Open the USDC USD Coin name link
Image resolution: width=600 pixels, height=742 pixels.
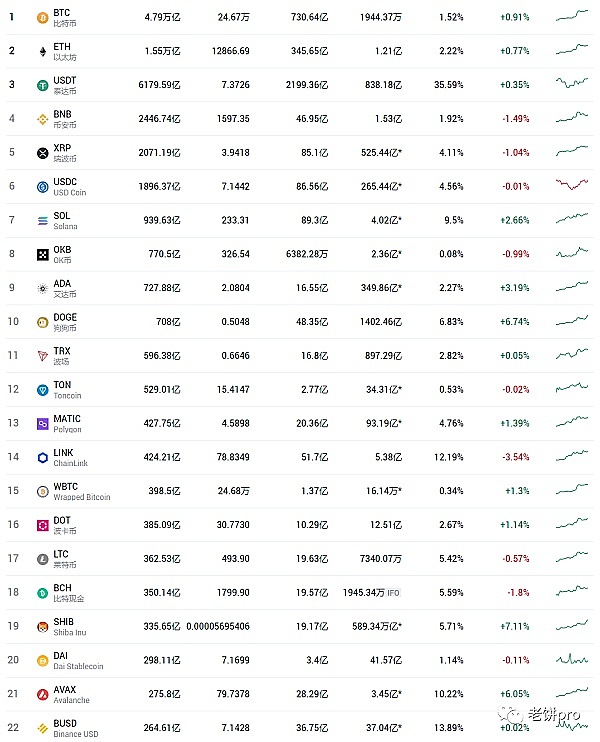(69, 187)
